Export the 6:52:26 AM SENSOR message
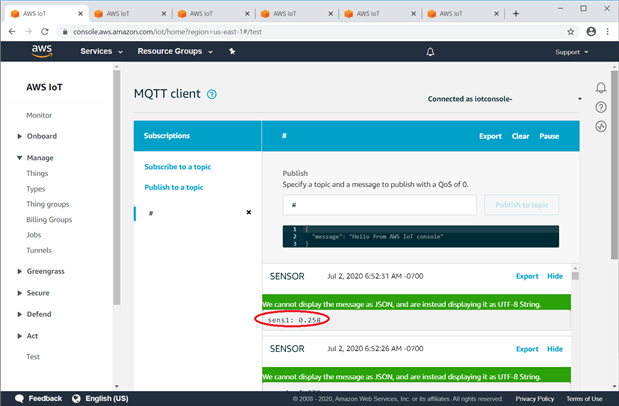Viewport: 619px width, 406px height. click(527, 349)
